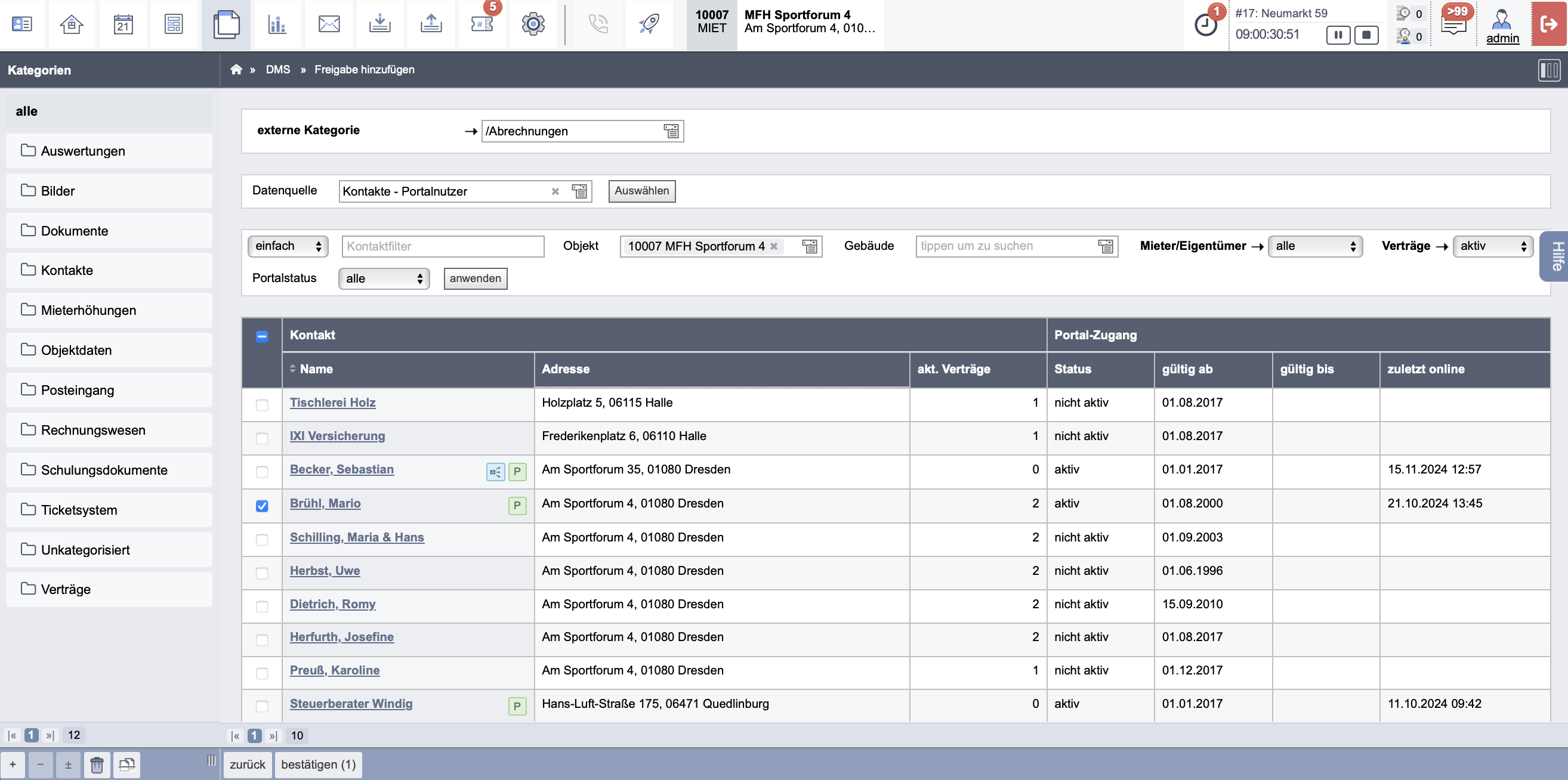The width and height of the screenshot is (1568, 780).
Task: Open the time tracking clock icon
Action: click(x=1205, y=25)
